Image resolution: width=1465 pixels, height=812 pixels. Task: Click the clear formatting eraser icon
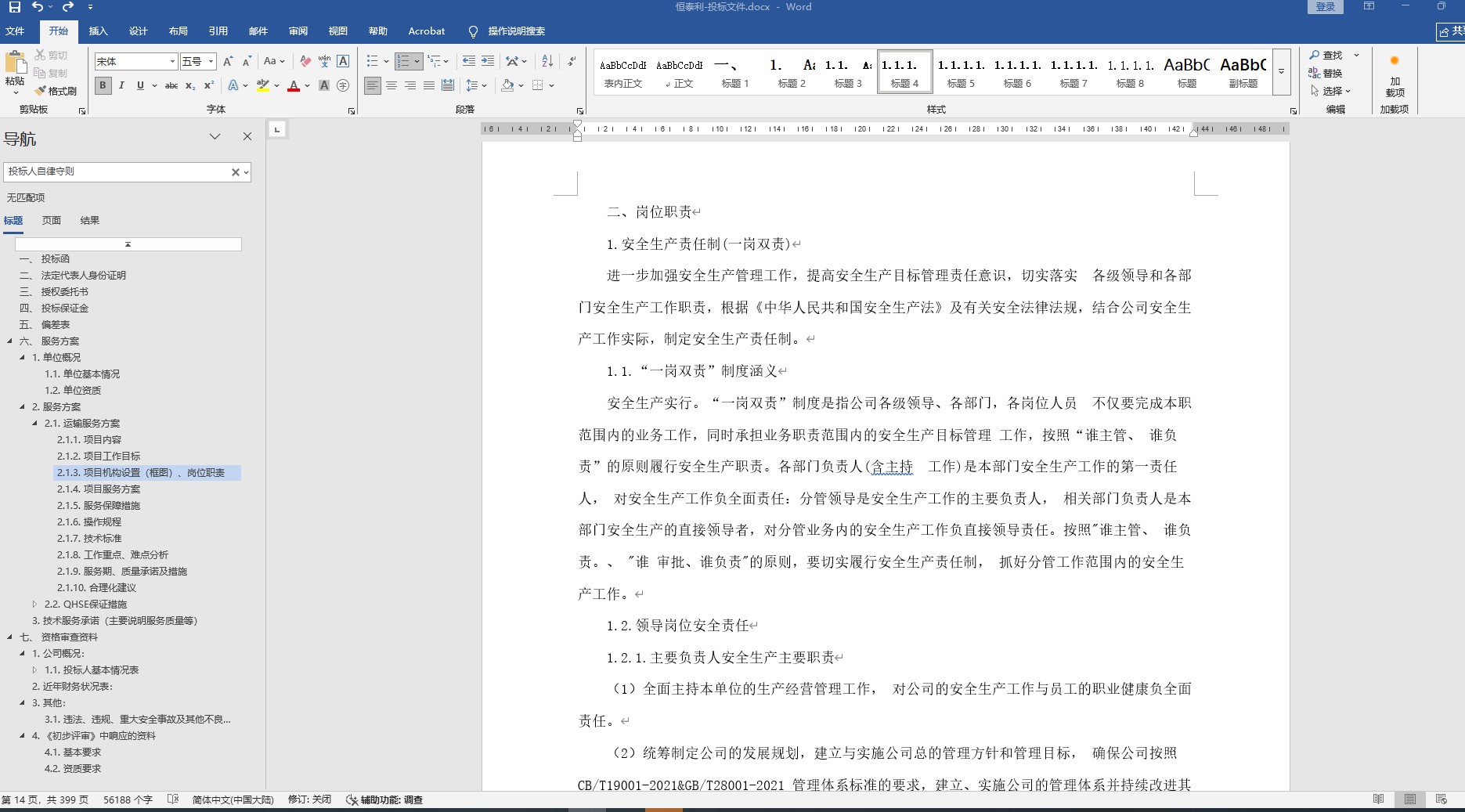point(305,61)
